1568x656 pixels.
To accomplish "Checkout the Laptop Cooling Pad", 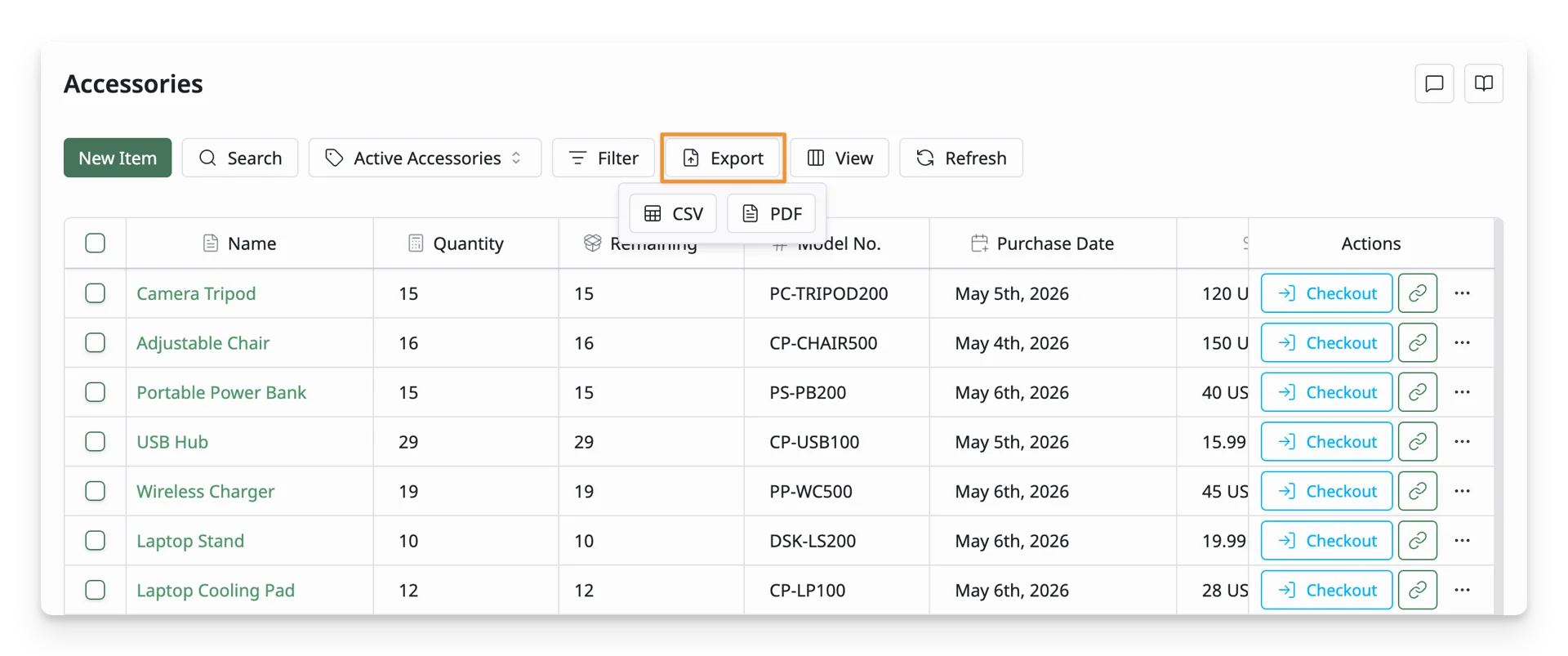I will tap(1326, 590).
